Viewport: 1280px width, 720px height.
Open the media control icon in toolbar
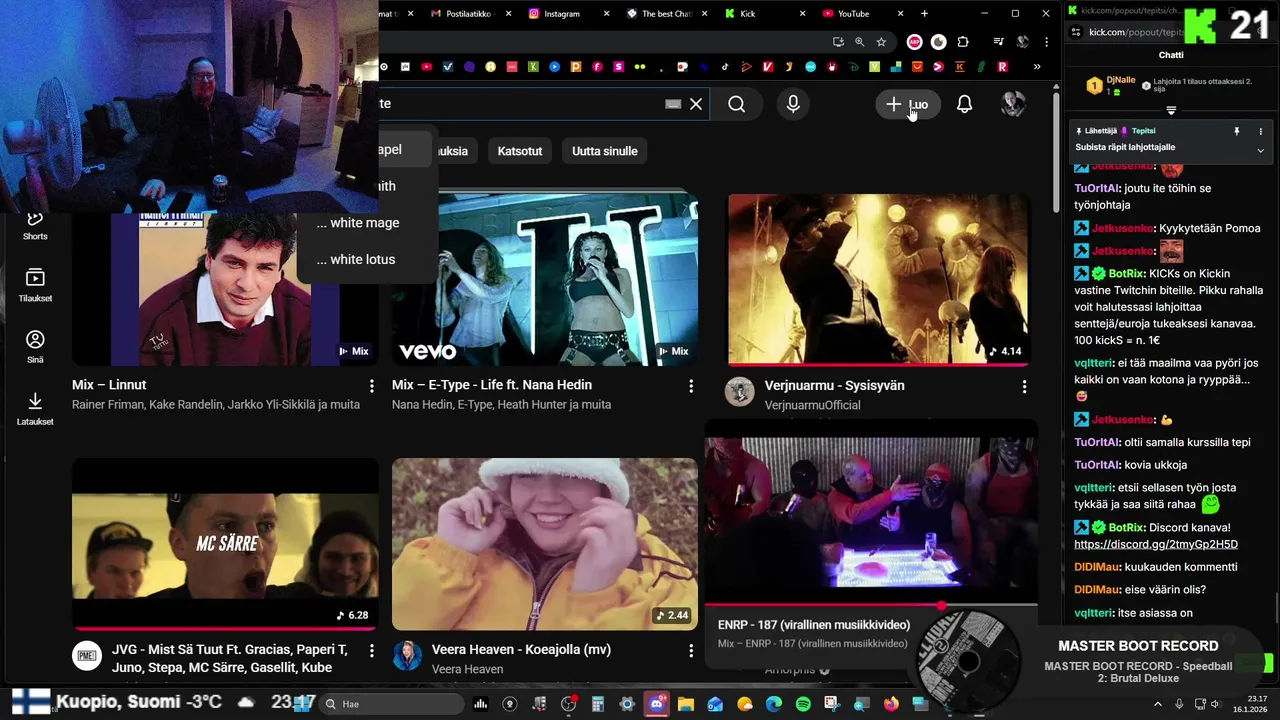[x=999, y=42]
